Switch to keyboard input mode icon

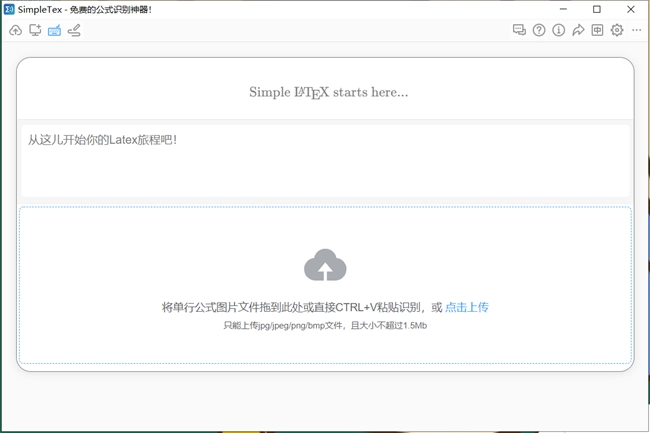[54, 30]
